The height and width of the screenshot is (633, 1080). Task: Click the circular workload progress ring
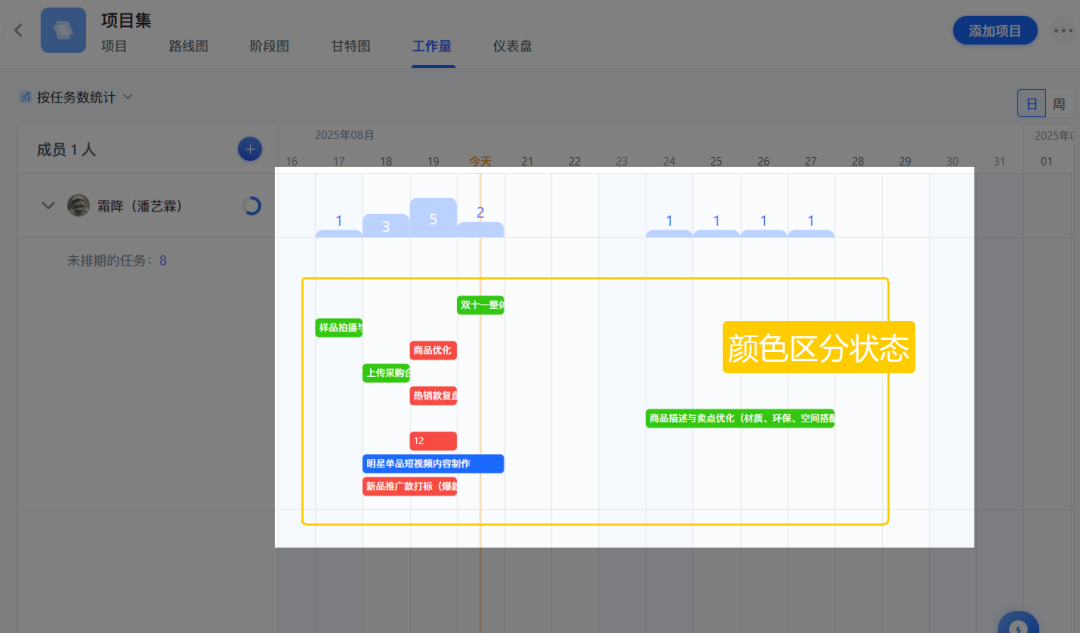[x=251, y=206]
